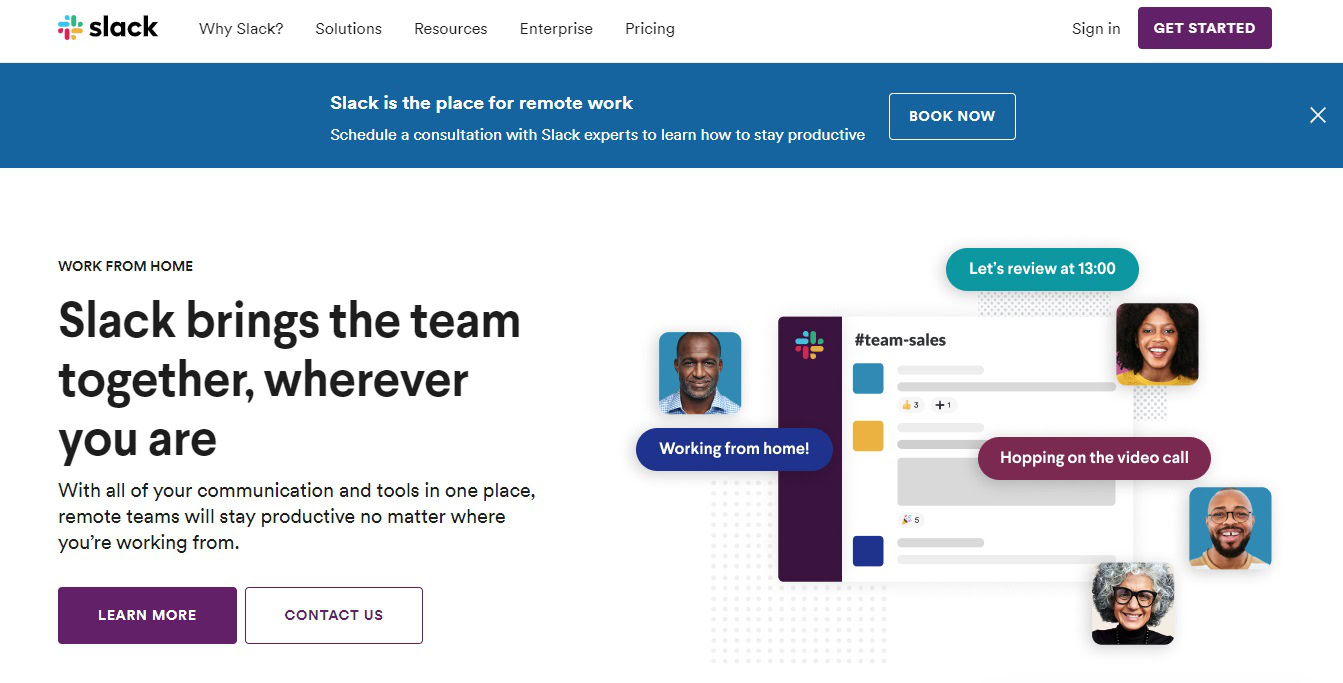Click the "Slack brings the team together" headline
The image size is (1343, 683).
tap(290, 380)
